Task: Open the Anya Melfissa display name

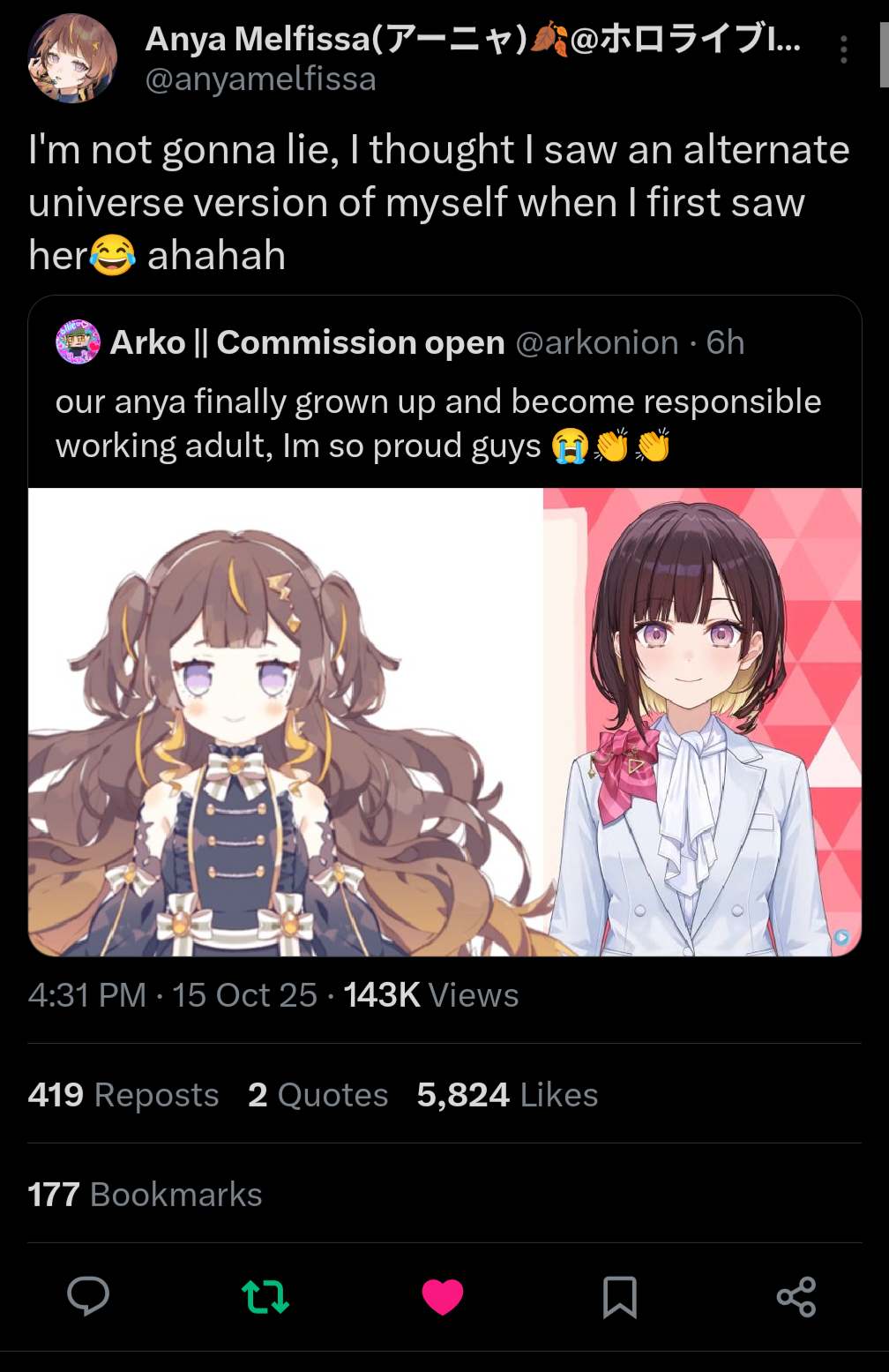Action: pos(473,39)
